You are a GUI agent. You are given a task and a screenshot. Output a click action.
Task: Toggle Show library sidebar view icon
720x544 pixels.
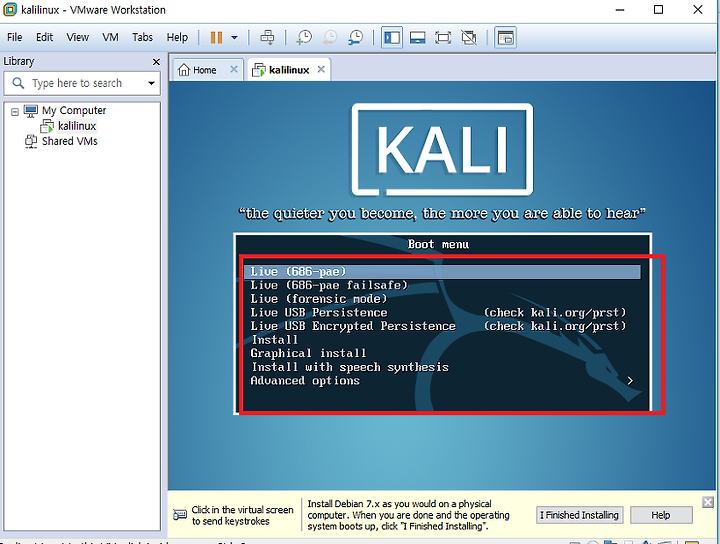[392, 37]
